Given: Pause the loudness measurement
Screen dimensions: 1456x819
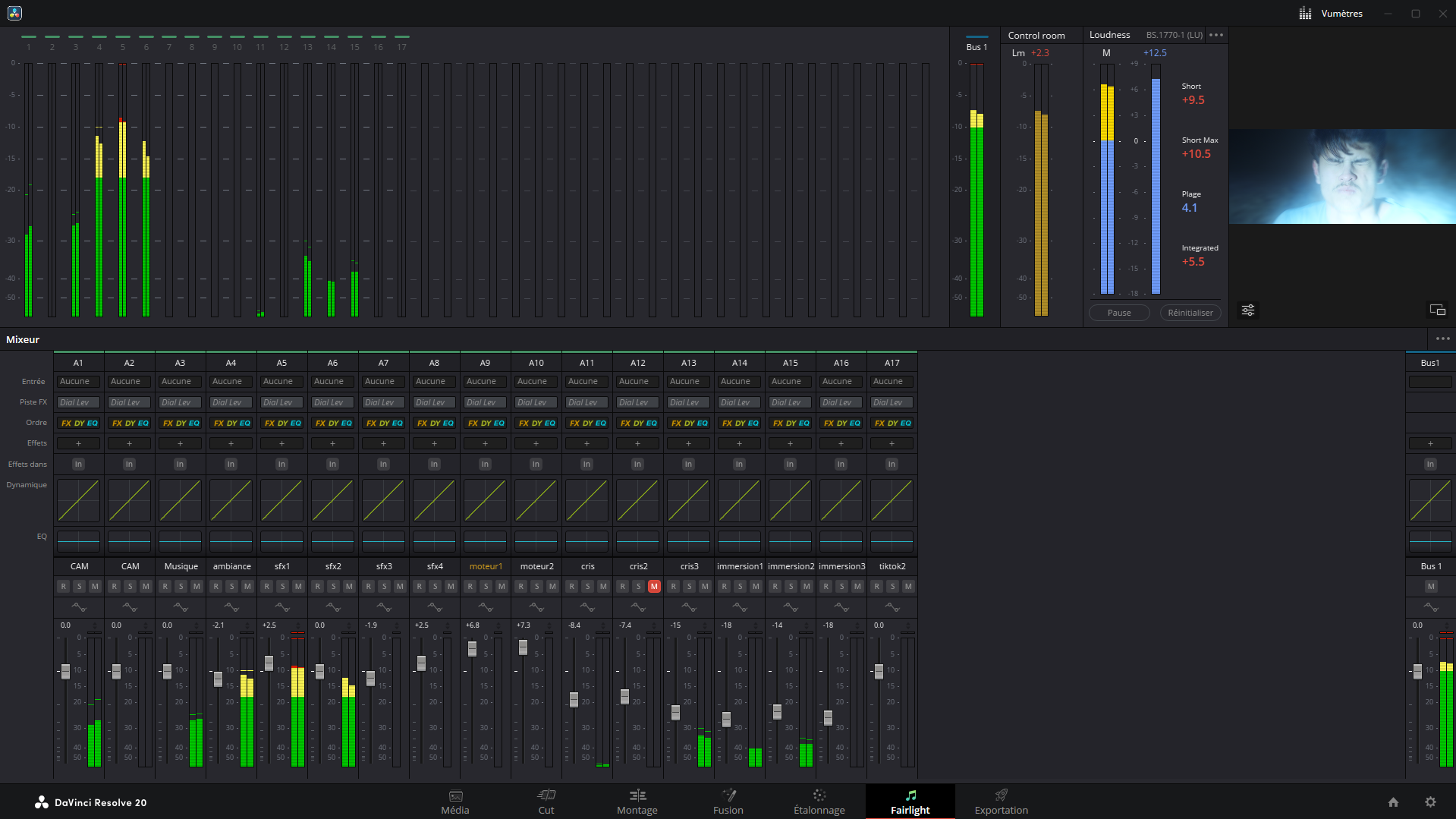Looking at the screenshot, I should pyautogui.click(x=1119, y=313).
